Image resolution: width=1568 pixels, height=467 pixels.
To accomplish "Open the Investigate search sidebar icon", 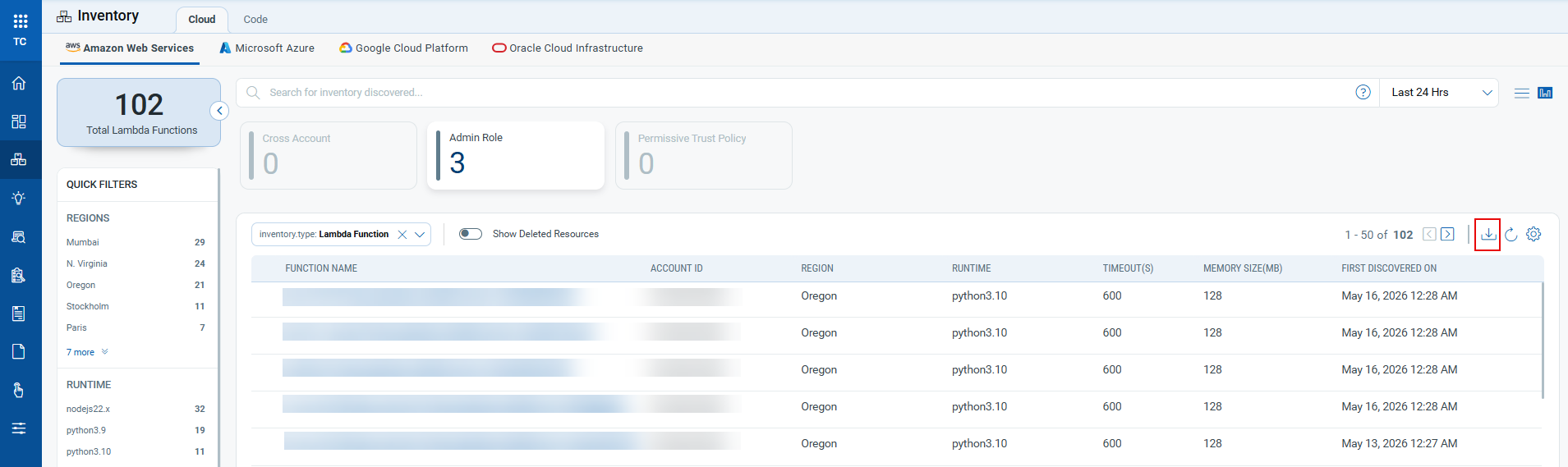I will (19, 236).
